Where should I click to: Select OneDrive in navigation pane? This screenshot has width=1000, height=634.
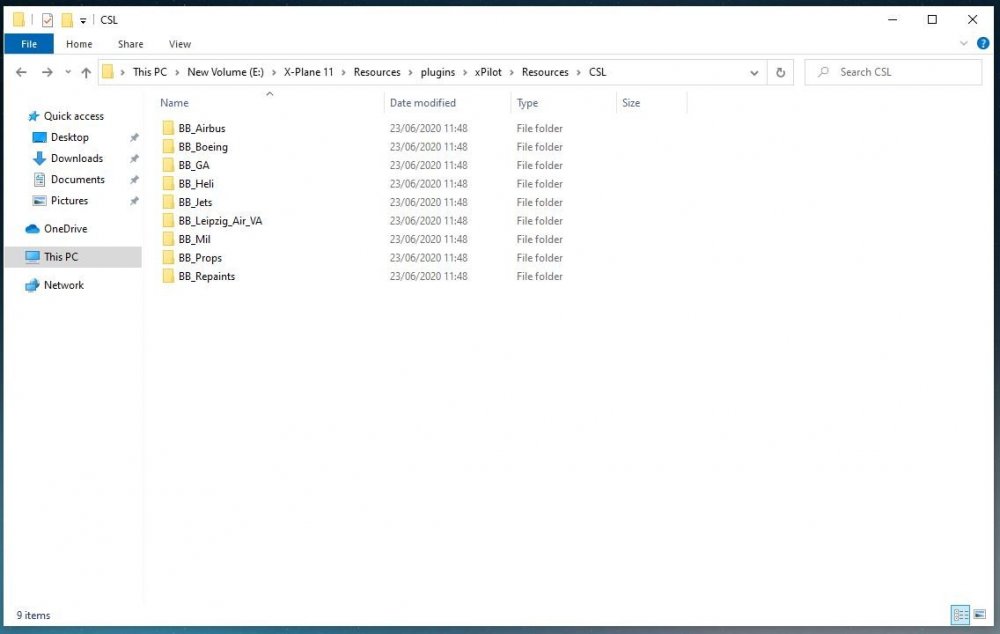click(65, 229)
